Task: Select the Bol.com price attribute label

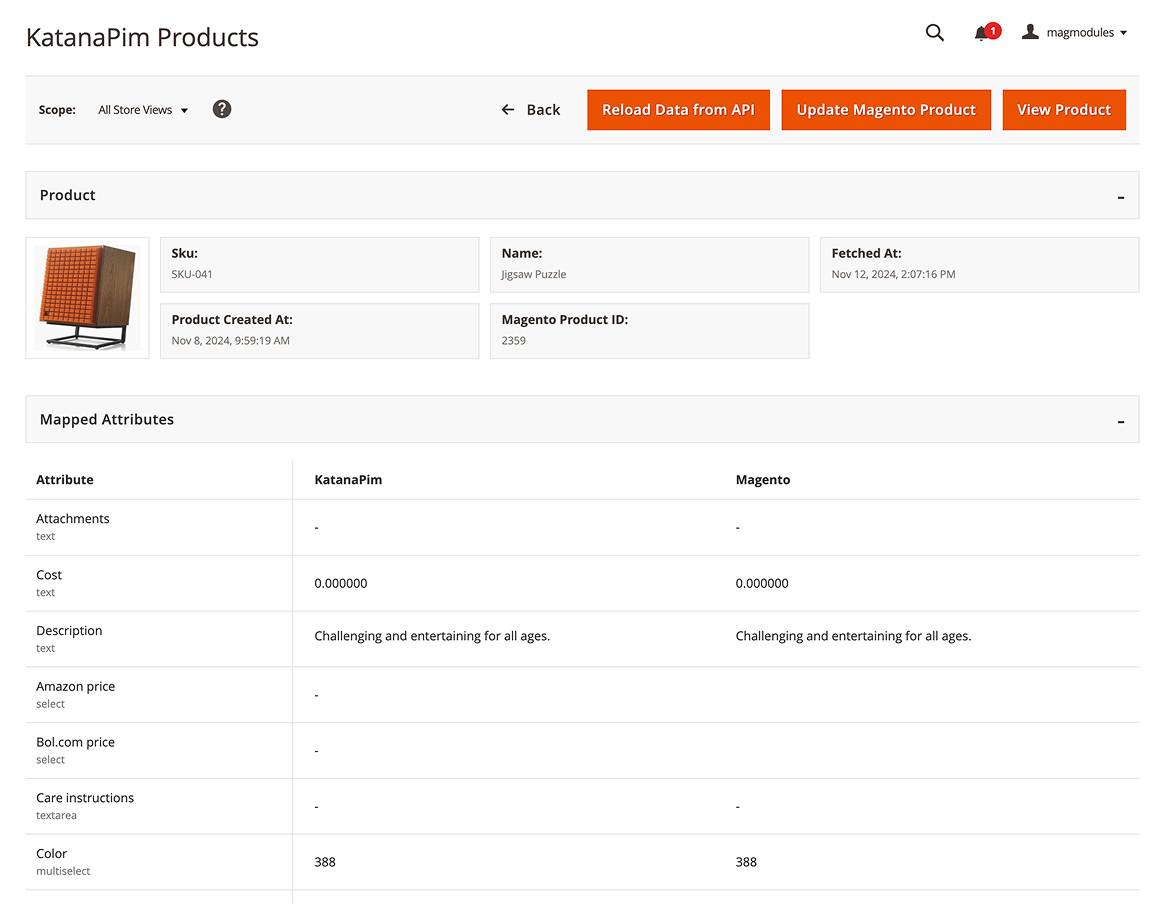Action: coord(76,742)
